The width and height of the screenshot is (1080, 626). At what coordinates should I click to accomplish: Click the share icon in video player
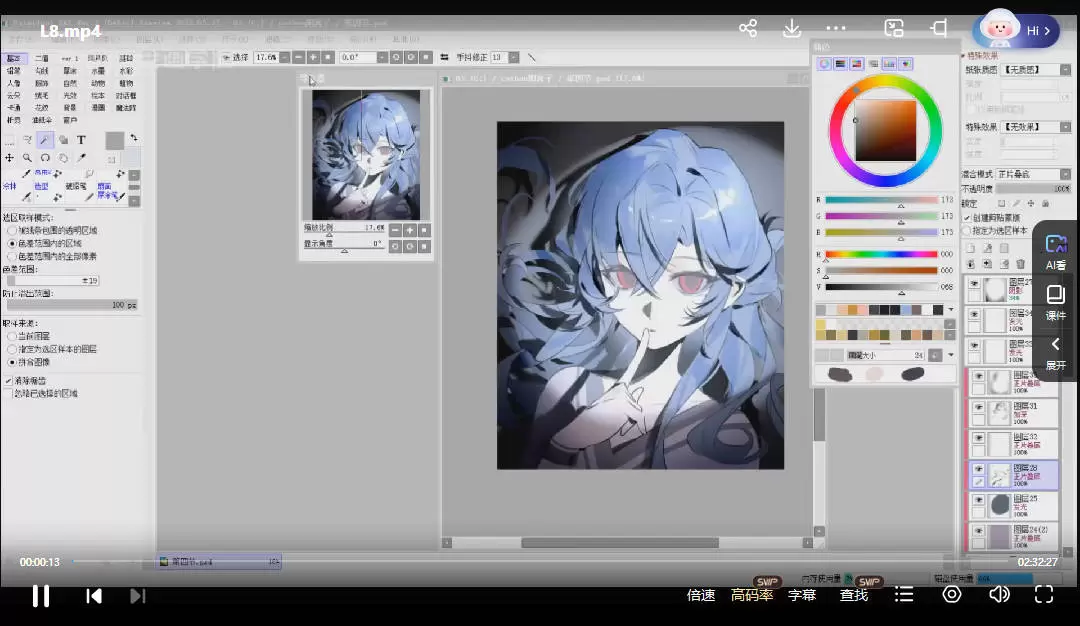pos(748,28)
